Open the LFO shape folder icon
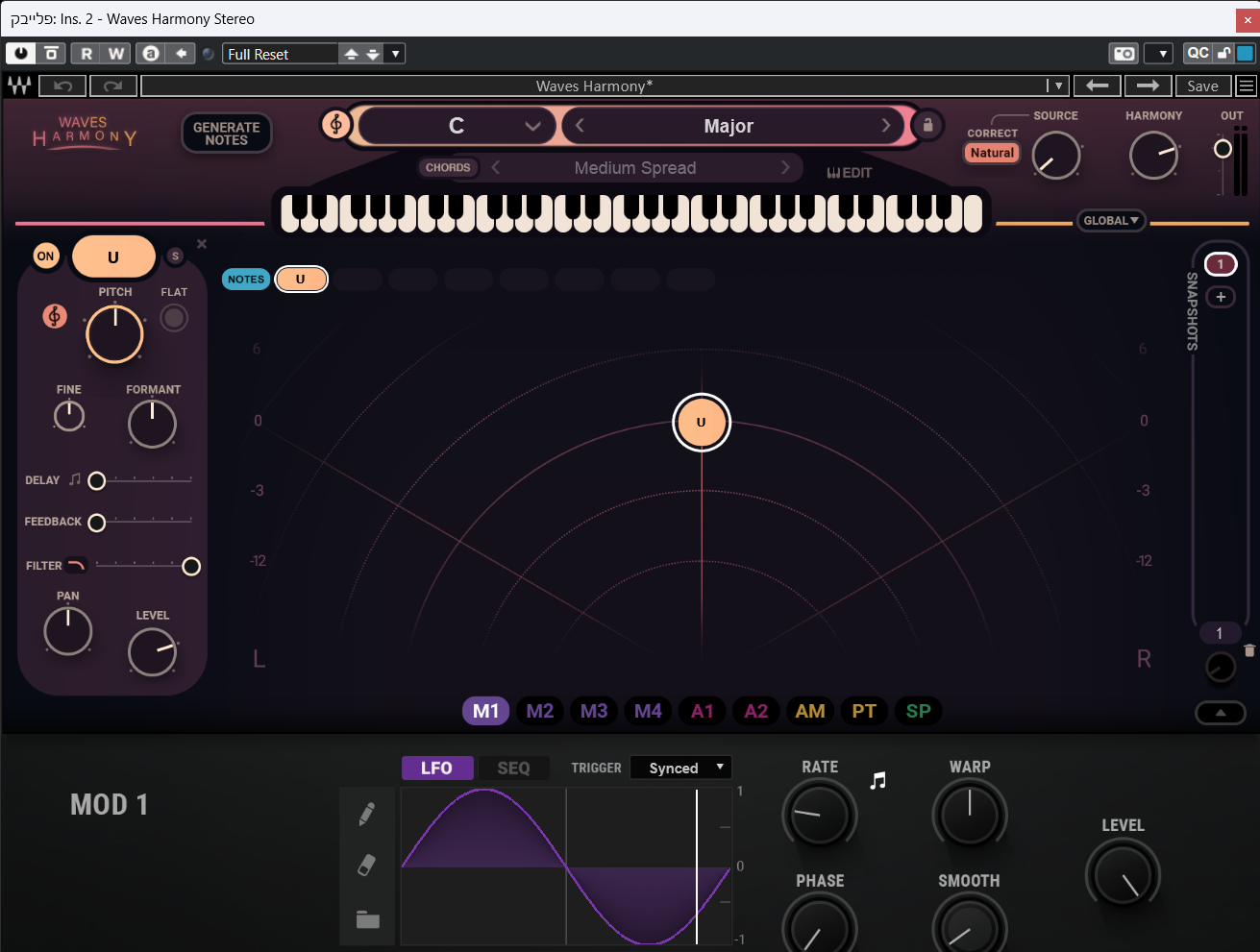 coord(367,919)
